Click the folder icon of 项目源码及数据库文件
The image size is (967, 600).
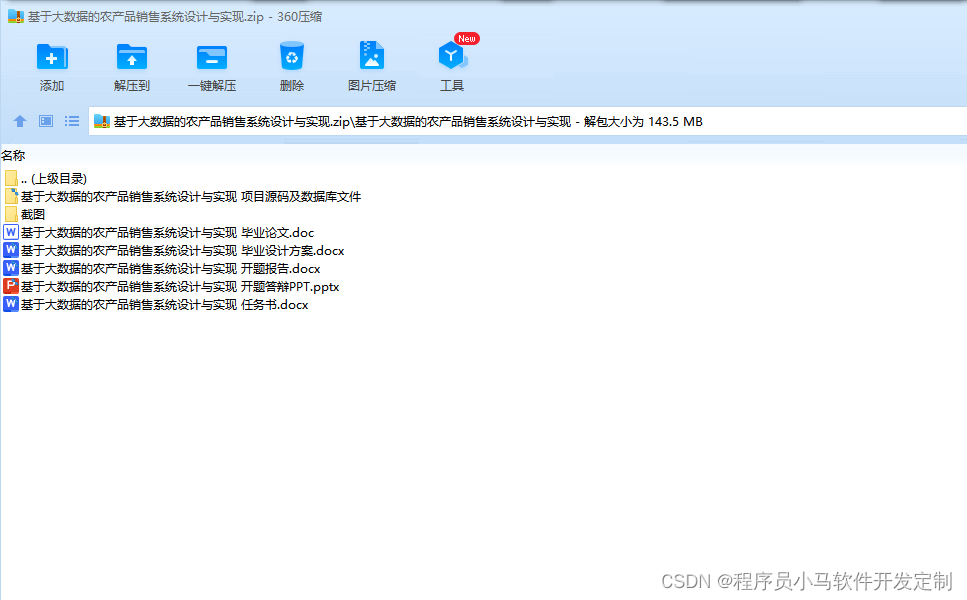point(11,197)
